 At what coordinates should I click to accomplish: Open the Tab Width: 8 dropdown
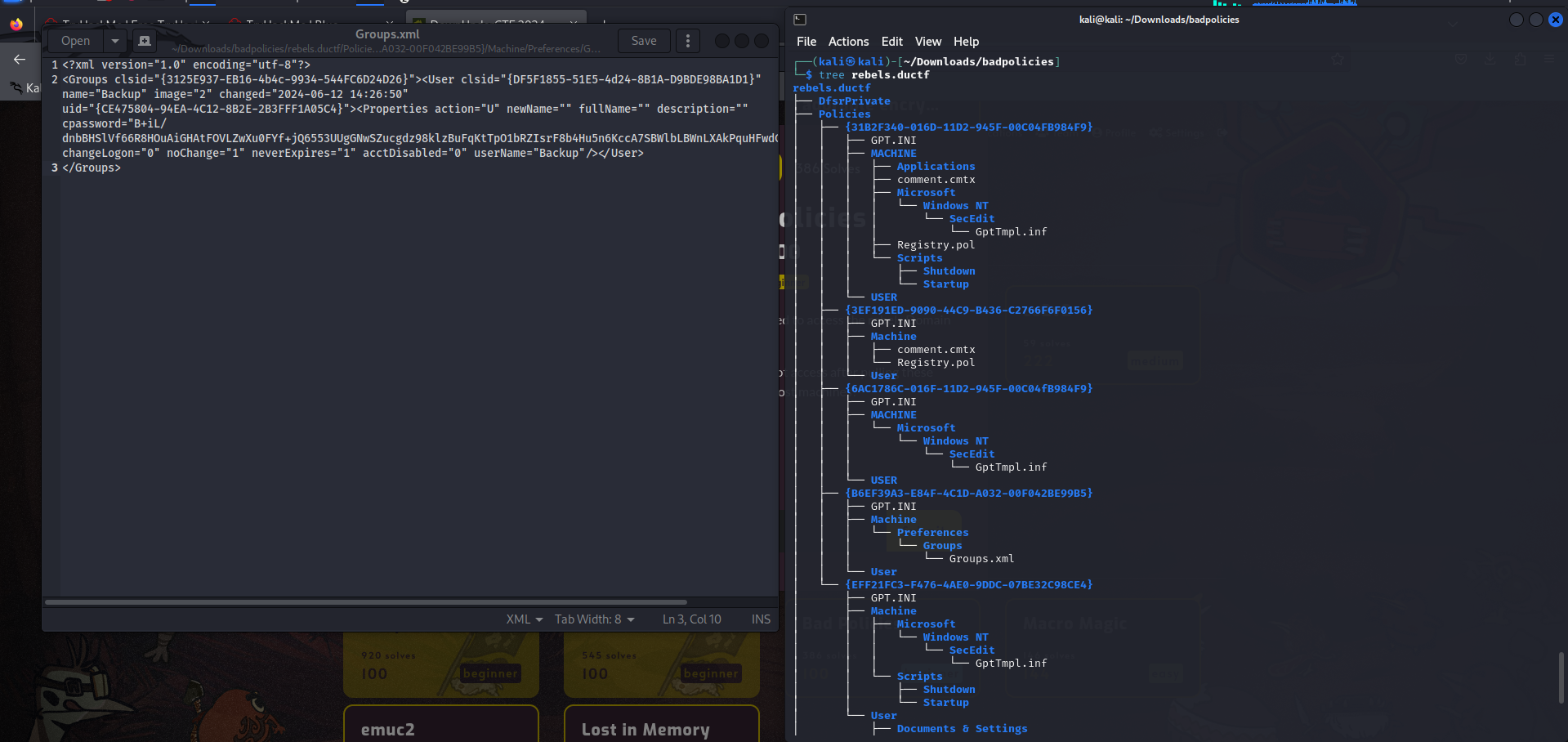pyautogui.click(x=594, y=619)
